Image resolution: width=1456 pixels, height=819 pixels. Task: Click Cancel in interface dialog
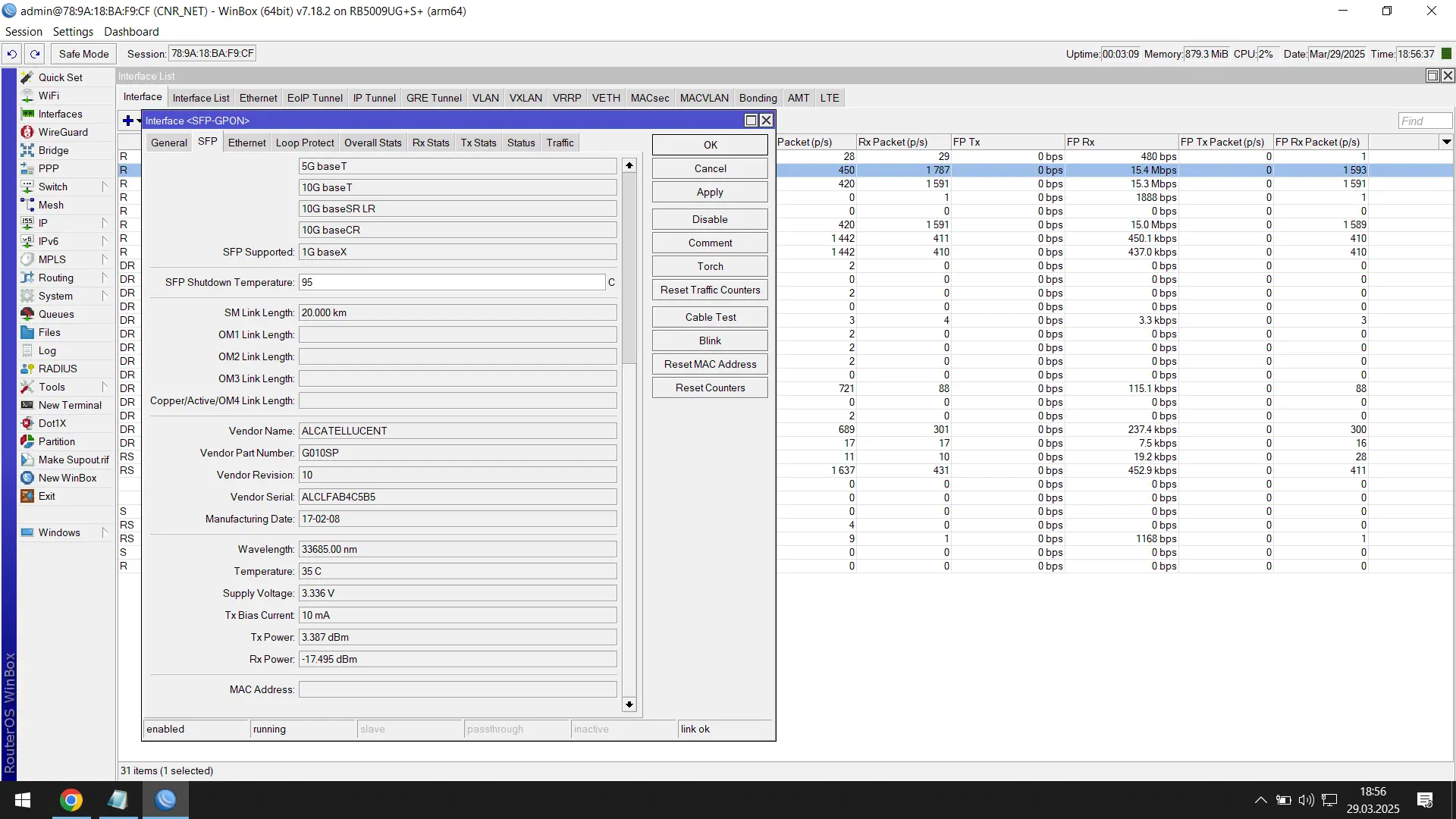point(710,168)
